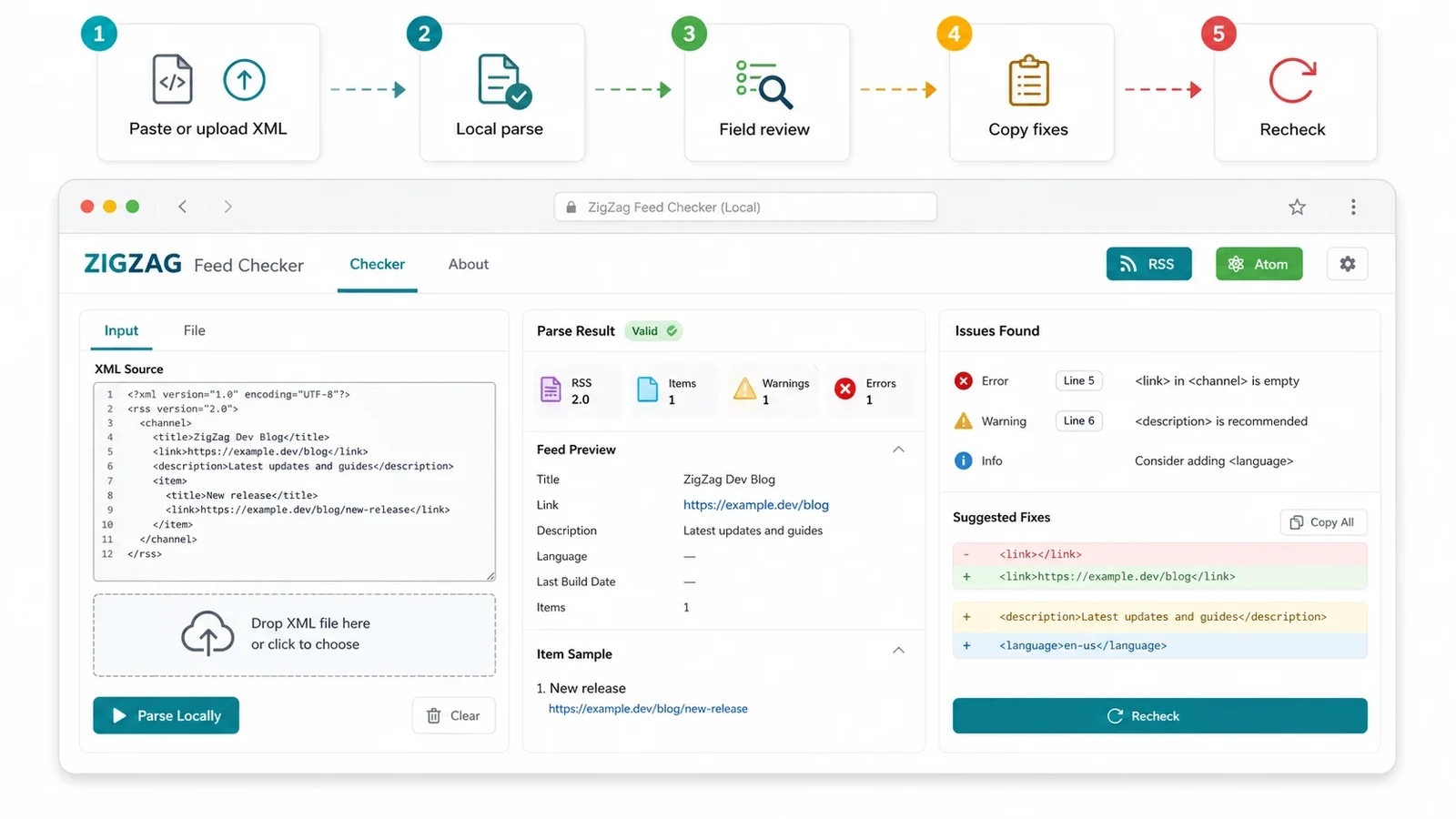Click the Local parse document check icon
The width and height of the screenshot is (1456, 819).
[503, 81]
